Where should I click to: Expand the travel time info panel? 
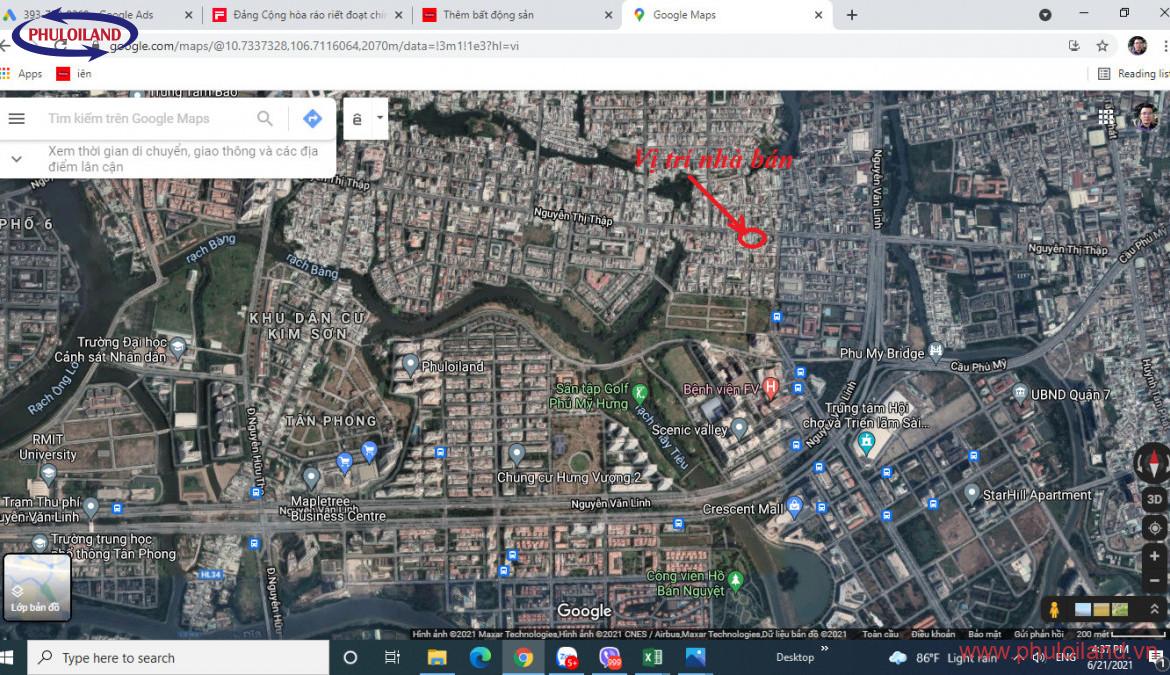click(16, 159)
